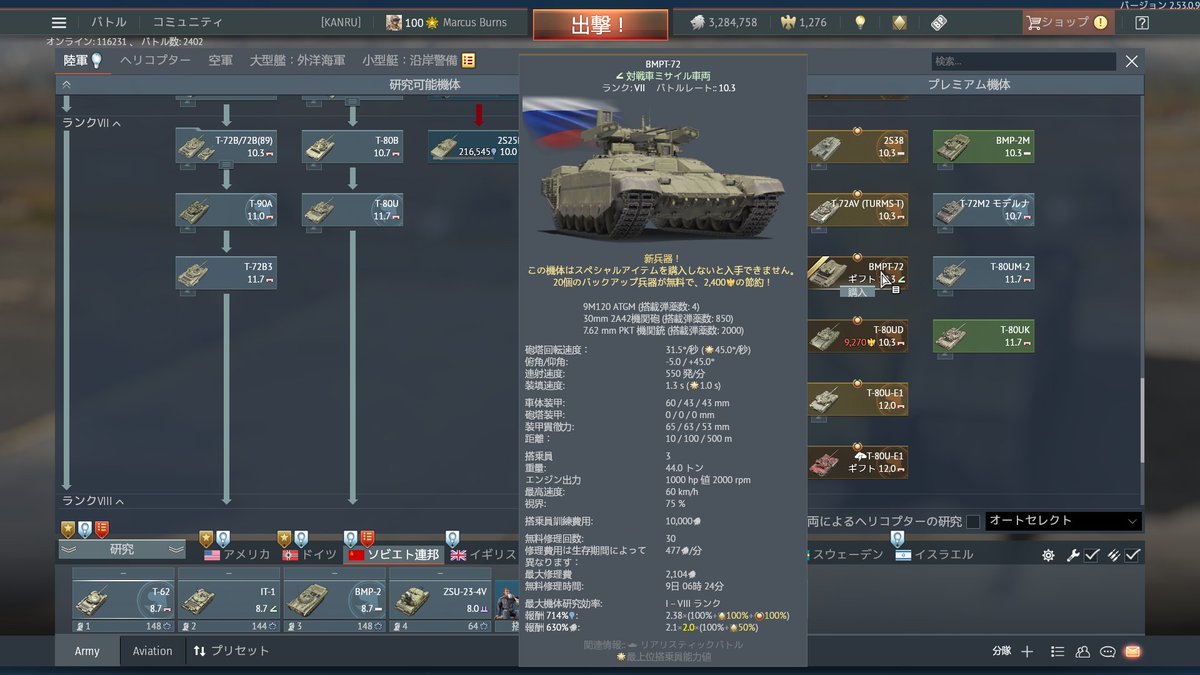This screenshot has width=1200, height=675.
Task: Switch to the 空軍 tab
Action: click(x=221, y=61)
